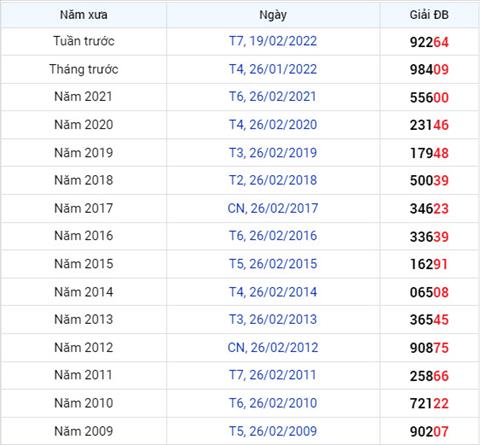Open the T6, 26/02/2010 date link
Viewport: 480px width, 445px height.
tap(273, 403)
